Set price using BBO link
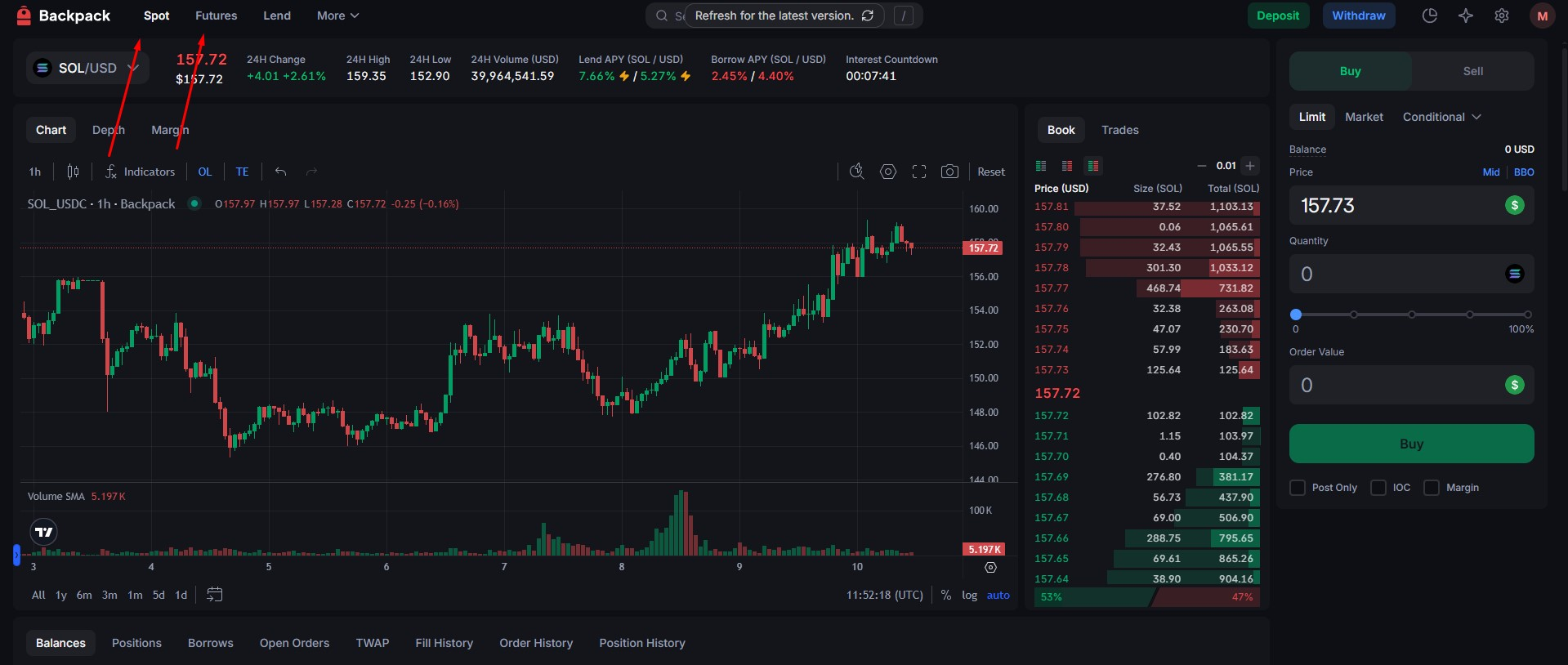The width and height of the screenshot is (1568, 665). (1524, 172)
